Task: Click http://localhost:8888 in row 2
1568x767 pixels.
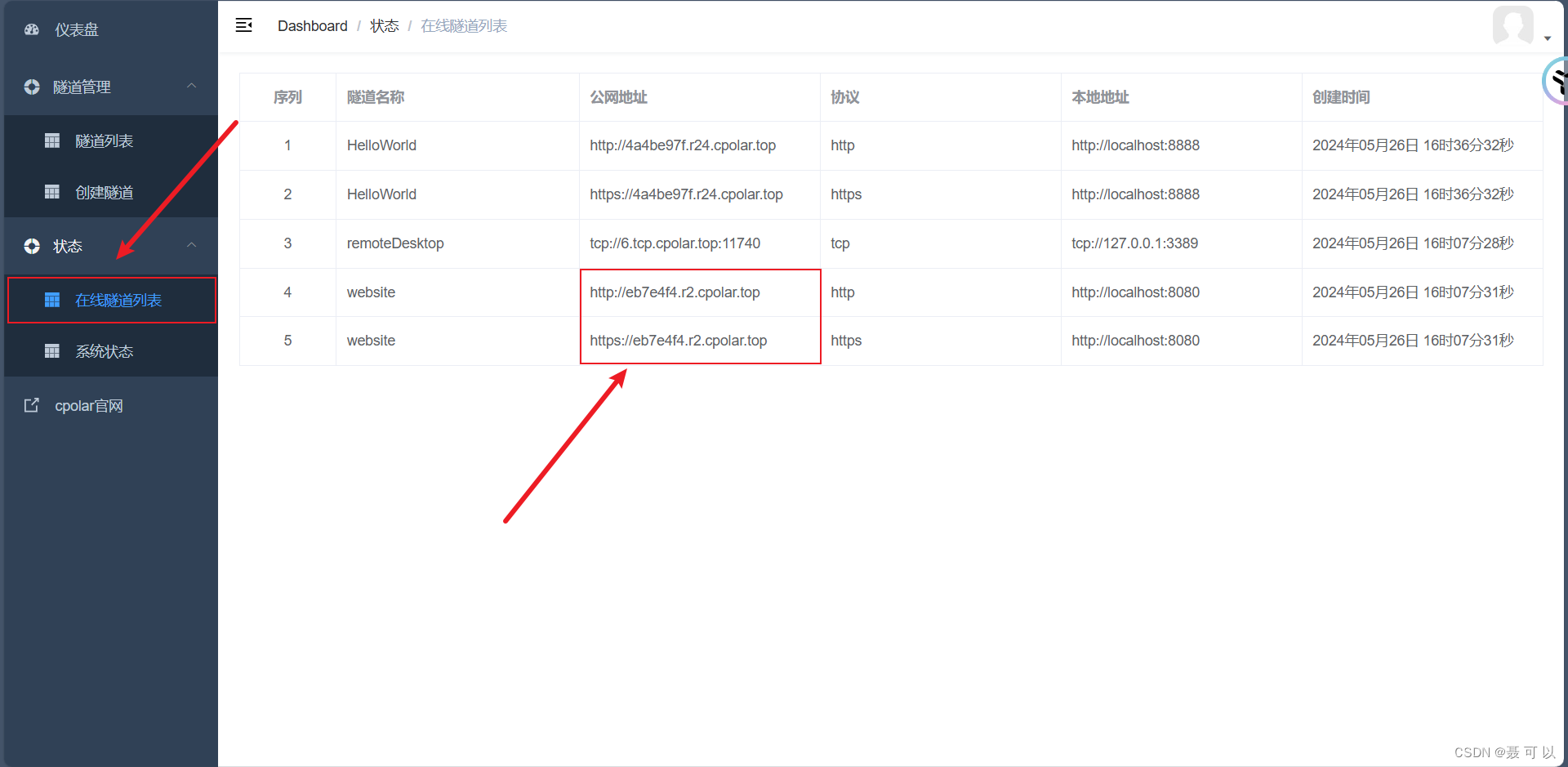Action: [1135, 194]
